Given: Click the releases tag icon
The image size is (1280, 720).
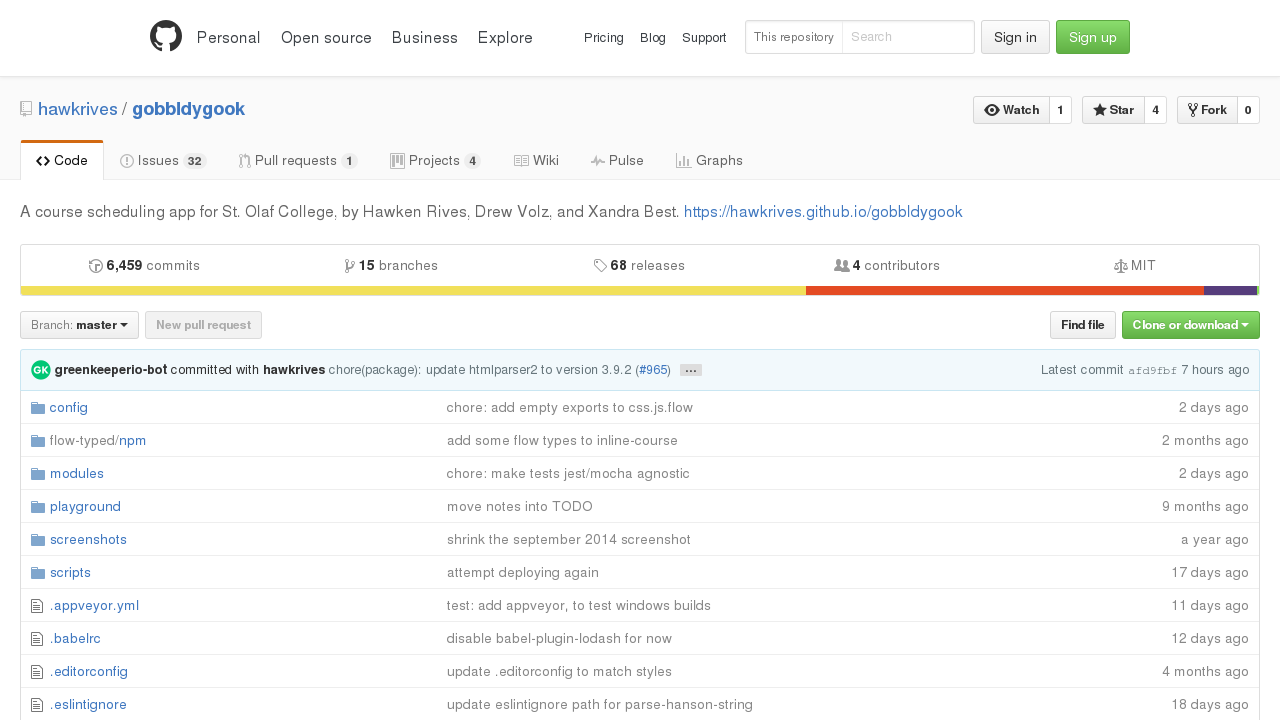Looking at the screenshot, I should point(600,266).
